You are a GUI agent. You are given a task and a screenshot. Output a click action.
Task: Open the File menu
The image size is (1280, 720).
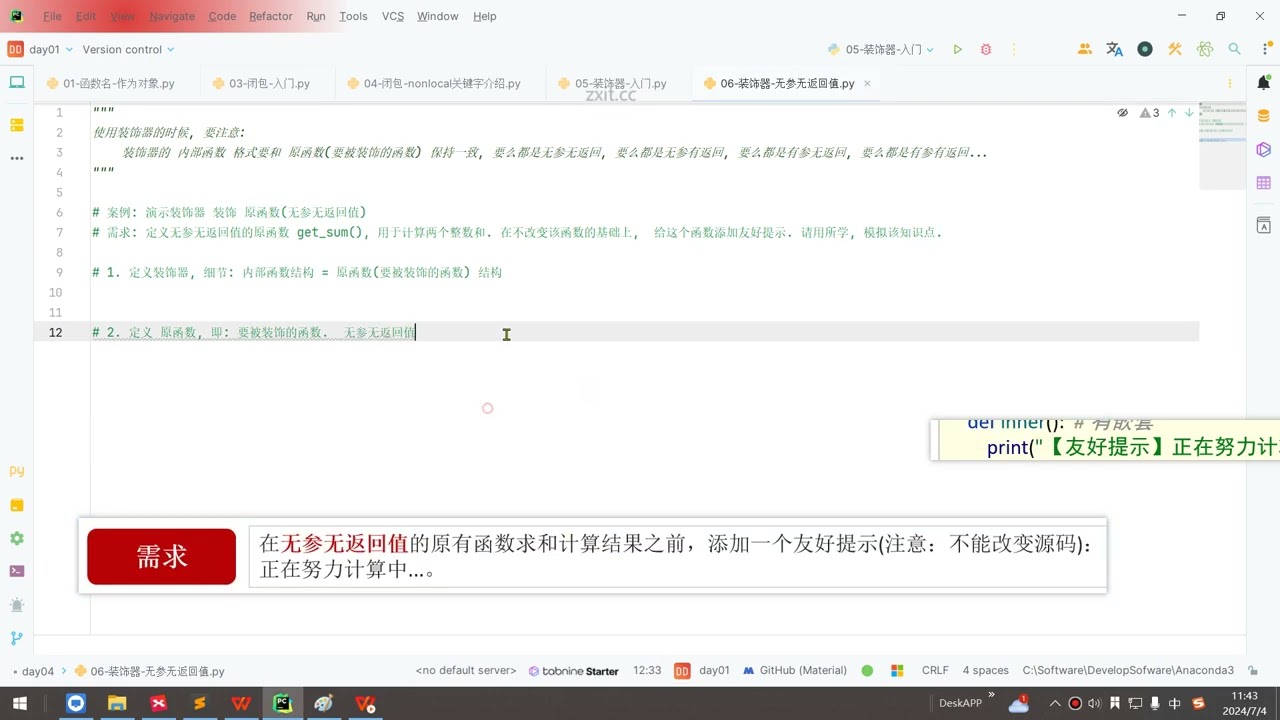52,16
